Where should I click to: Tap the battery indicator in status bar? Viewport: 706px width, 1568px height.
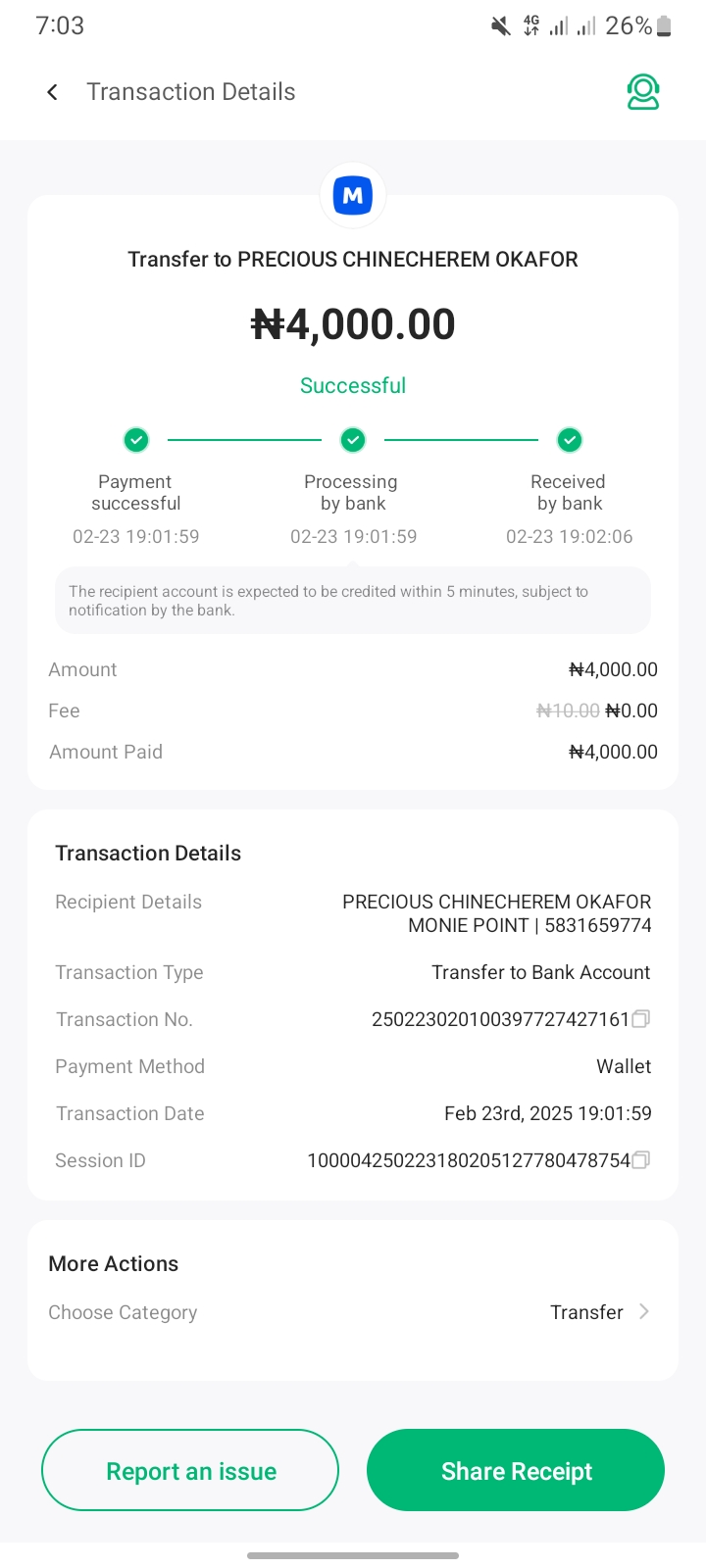click(x=664, y=26)
